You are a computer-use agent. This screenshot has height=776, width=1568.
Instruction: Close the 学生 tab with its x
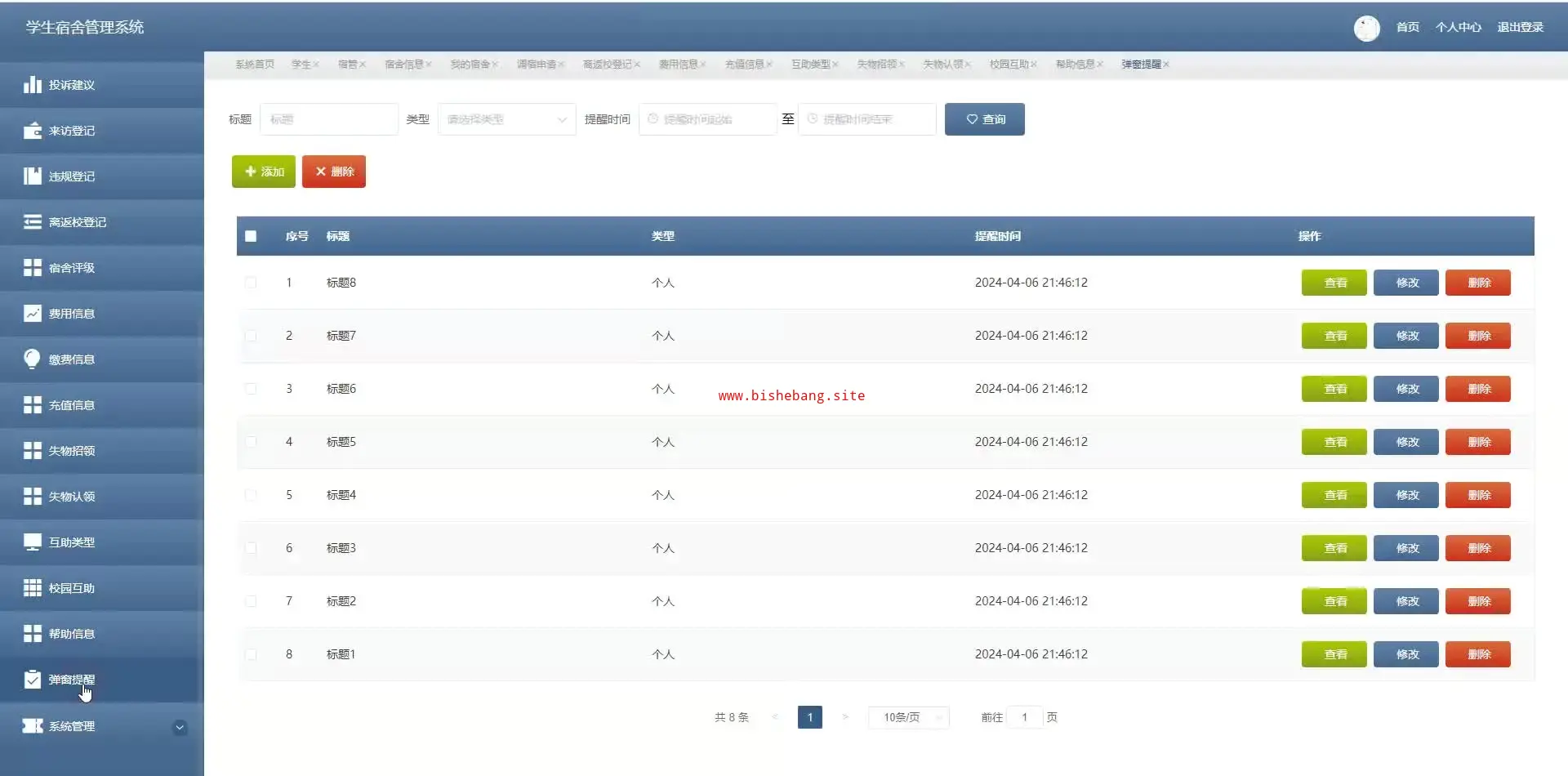click(x=316, y=65)
